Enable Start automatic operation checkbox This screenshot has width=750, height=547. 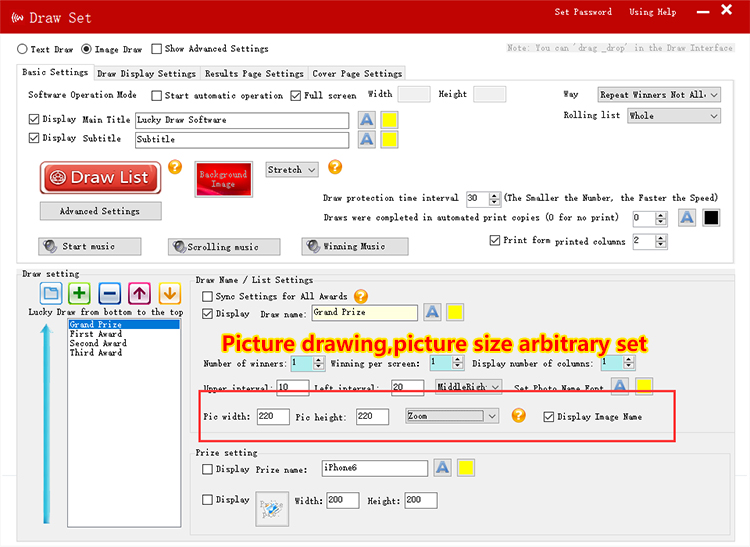point(157,96)
